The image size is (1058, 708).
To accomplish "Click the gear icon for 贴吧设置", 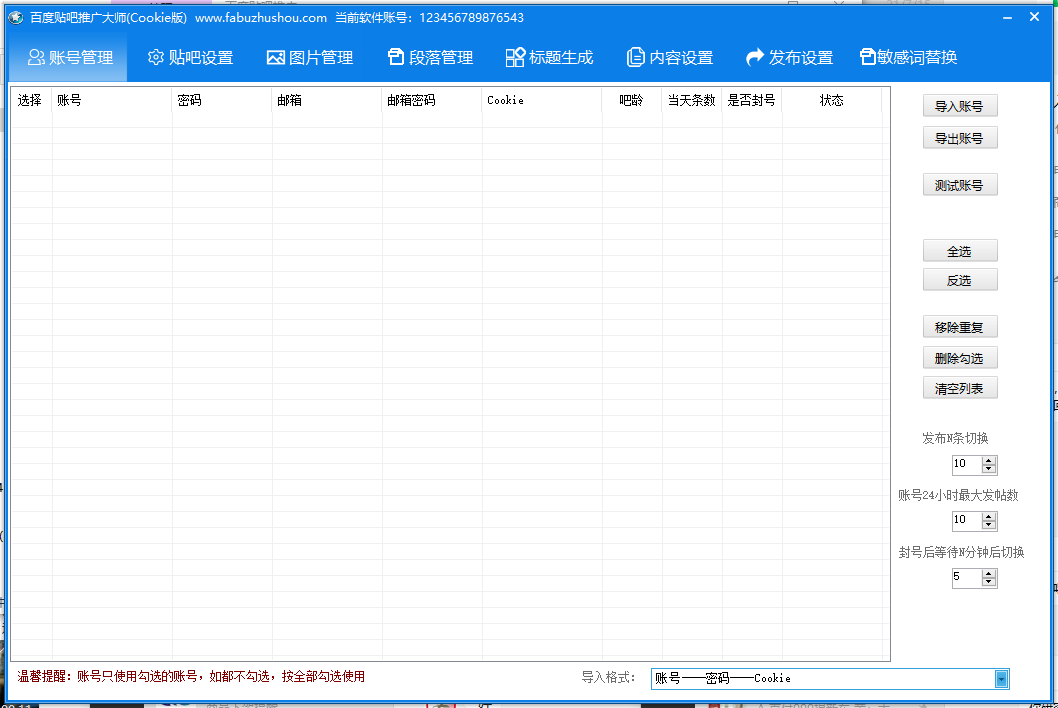I will point(155,58).
